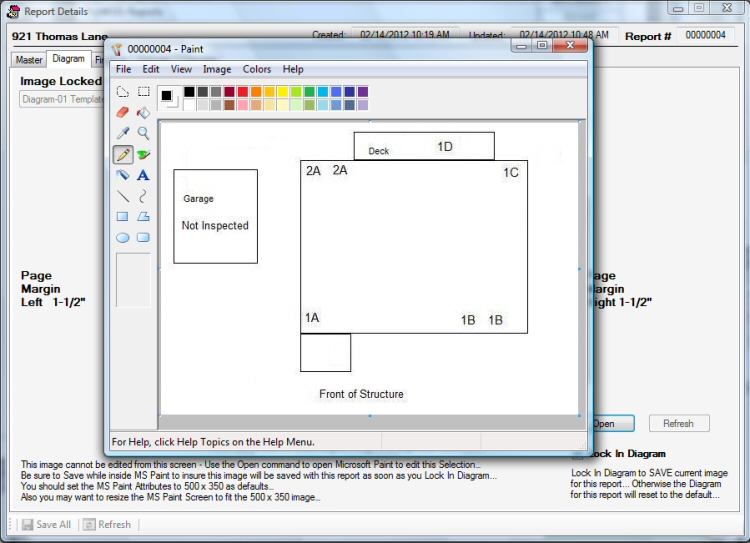Click the 'Front of Structure' text
The height and width of the screenshot is (543, 750).
pyautogui.click(x=362, y=394)
